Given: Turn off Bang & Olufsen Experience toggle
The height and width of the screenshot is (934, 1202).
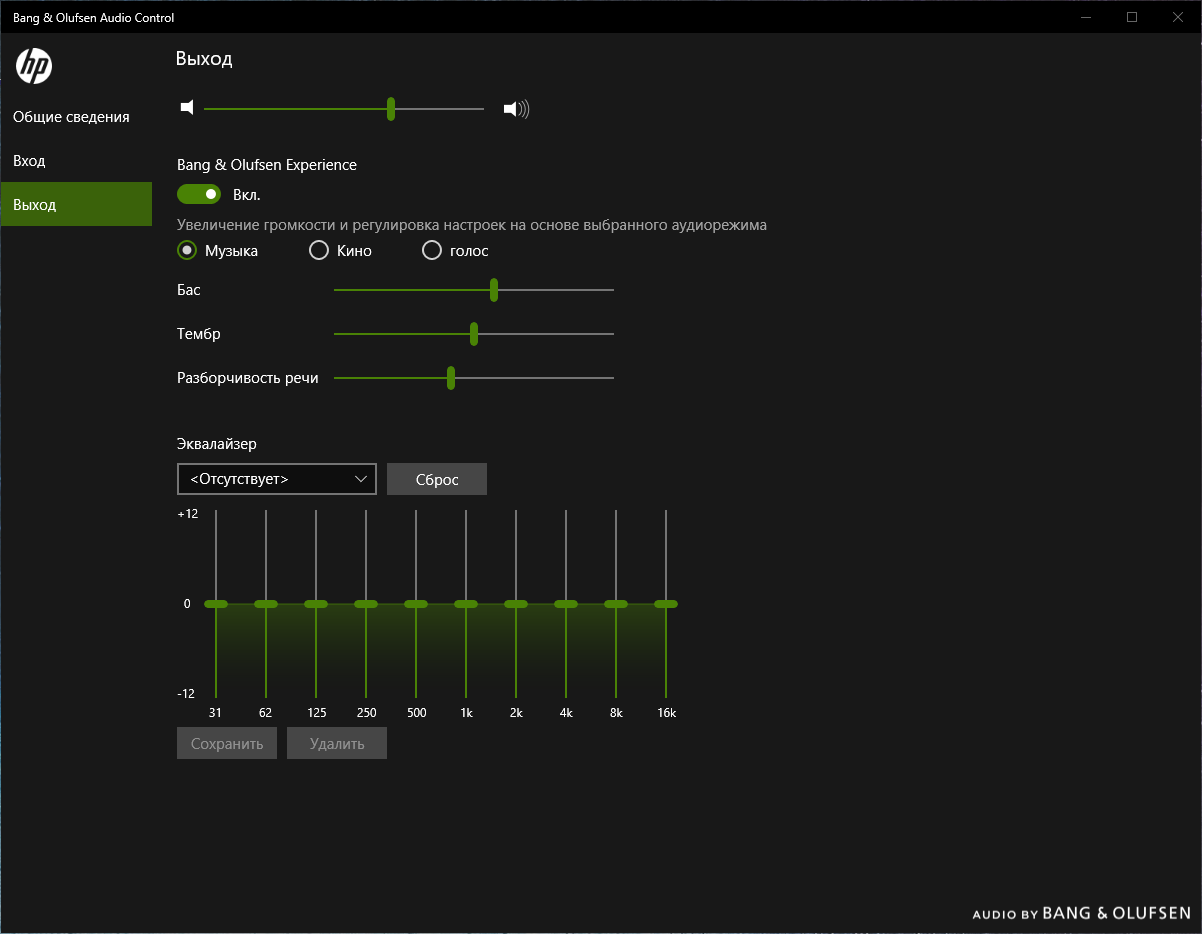Looking at the screenshot, I should (x=199, y=194).
